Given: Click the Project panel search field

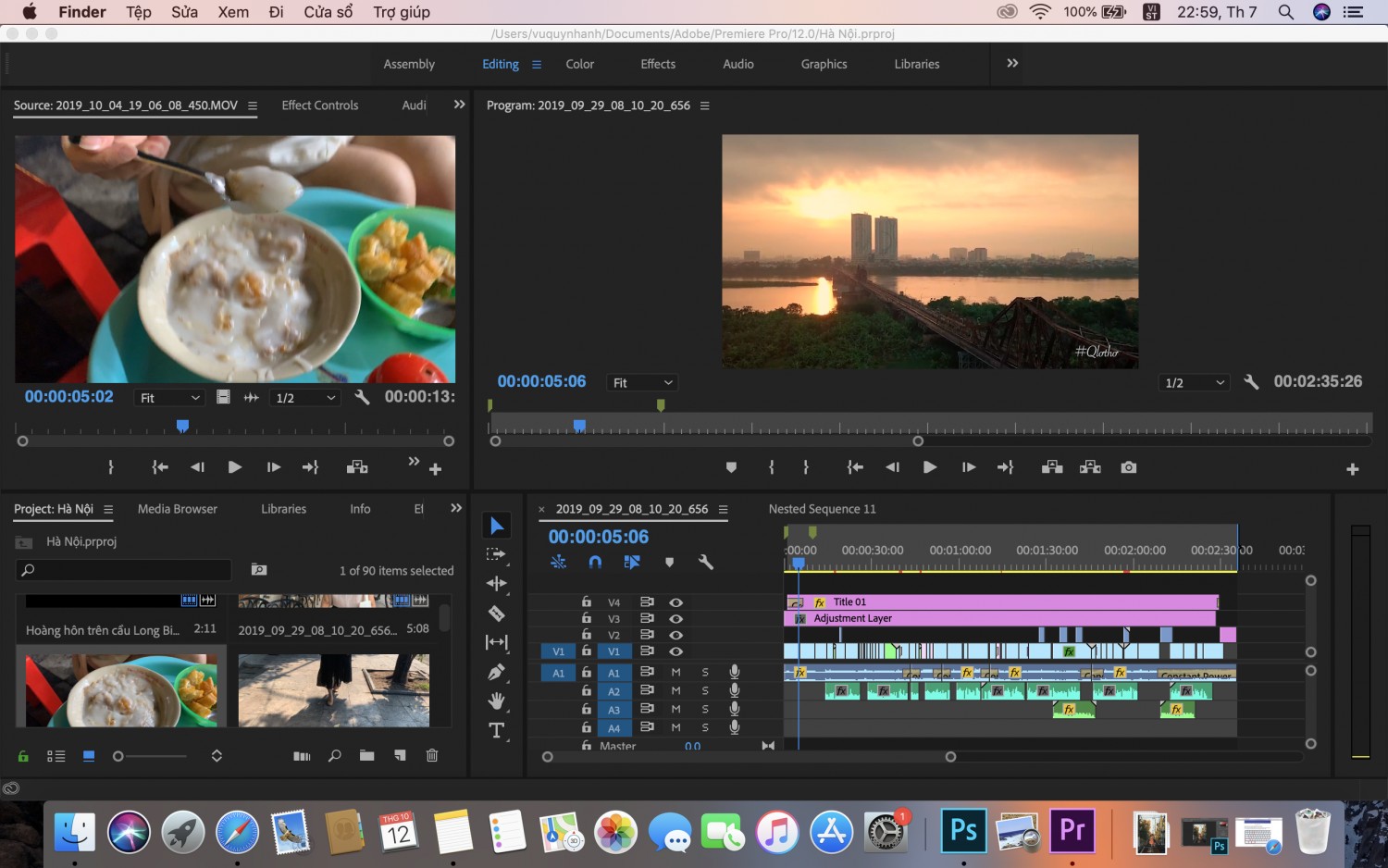Looking at the screenshot, I should click(124, 570).
